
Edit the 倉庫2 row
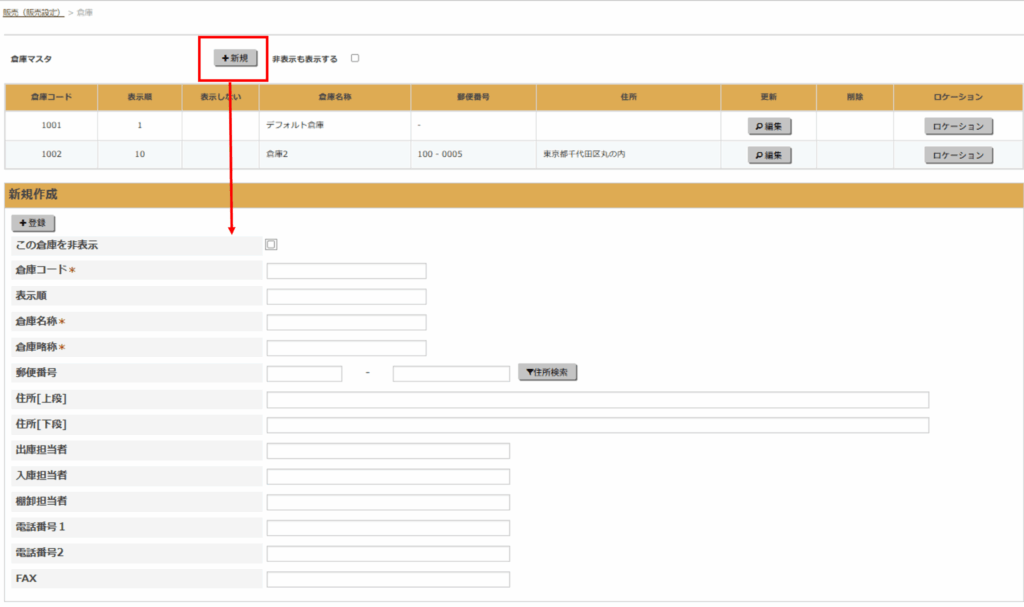[769, 155]
